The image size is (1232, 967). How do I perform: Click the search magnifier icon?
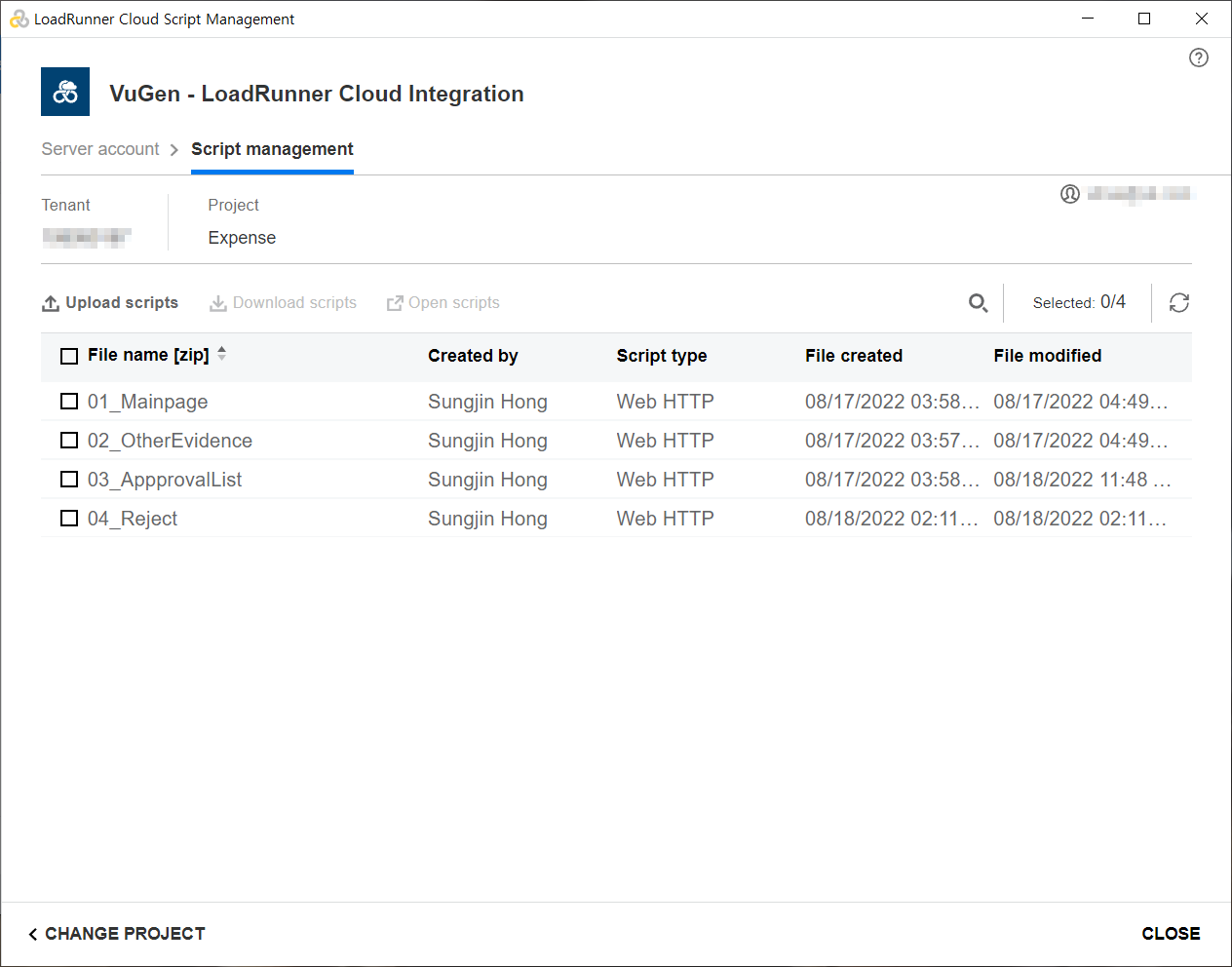coord(978,303)
